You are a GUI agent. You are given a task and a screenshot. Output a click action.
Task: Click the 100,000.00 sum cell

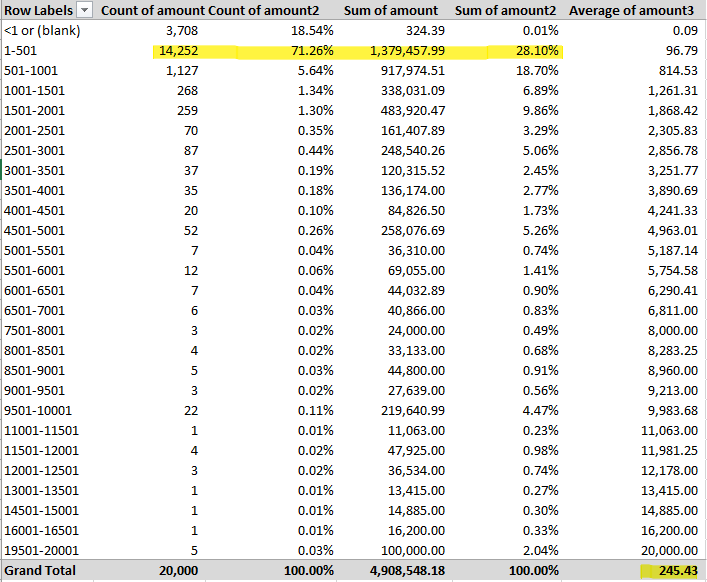413,550
